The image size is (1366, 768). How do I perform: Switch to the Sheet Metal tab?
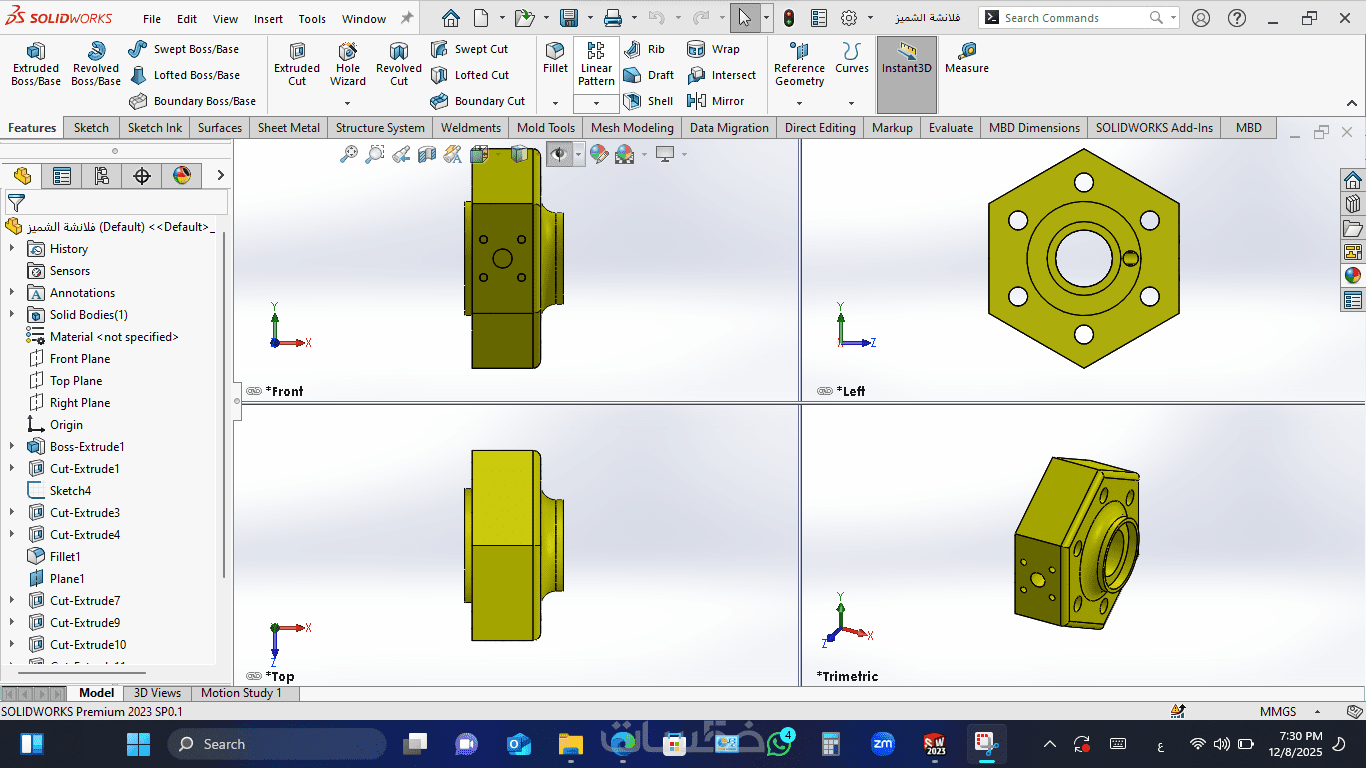[289, 128]
